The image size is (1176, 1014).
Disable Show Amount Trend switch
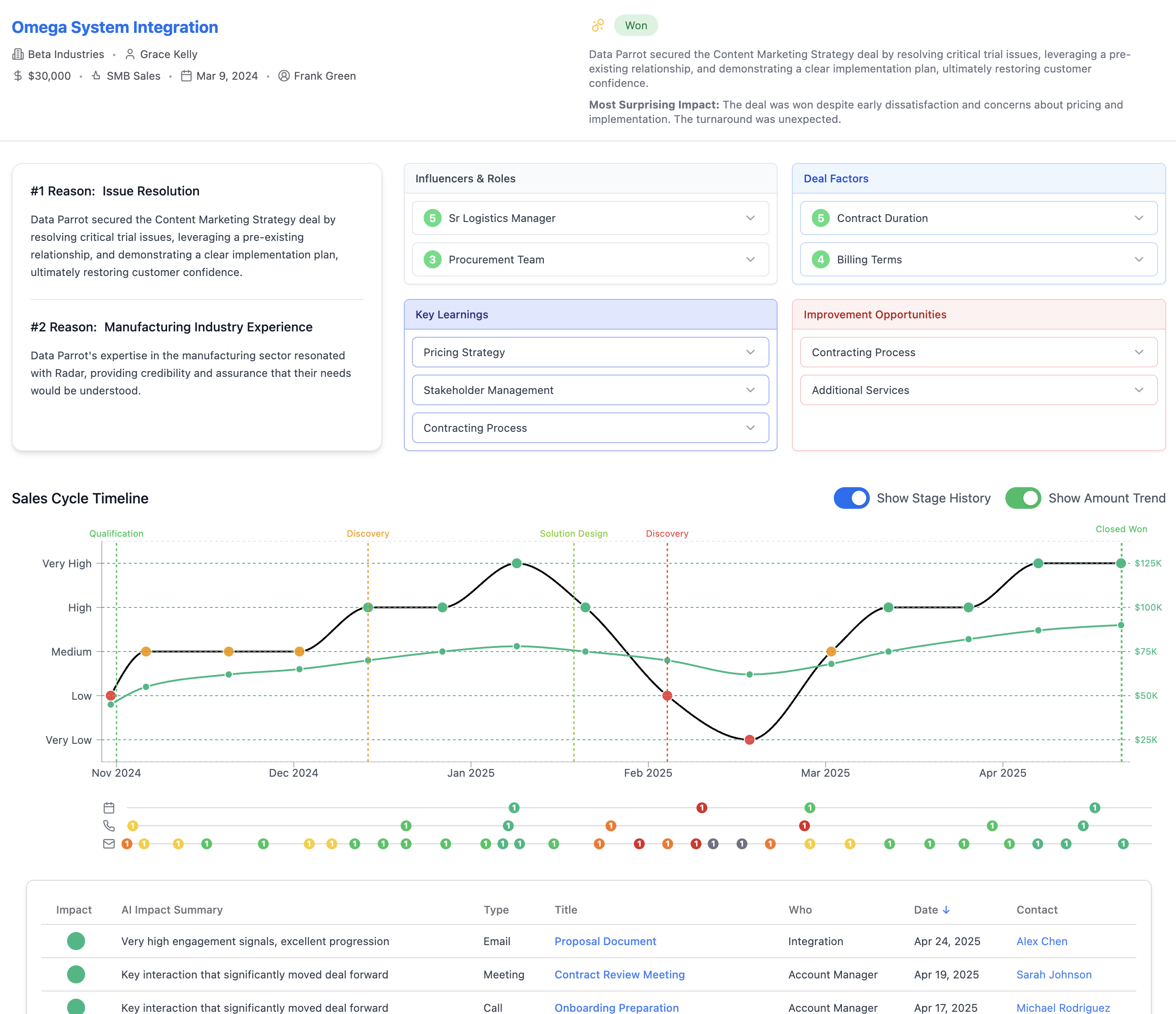click(x=1023, y=498)
